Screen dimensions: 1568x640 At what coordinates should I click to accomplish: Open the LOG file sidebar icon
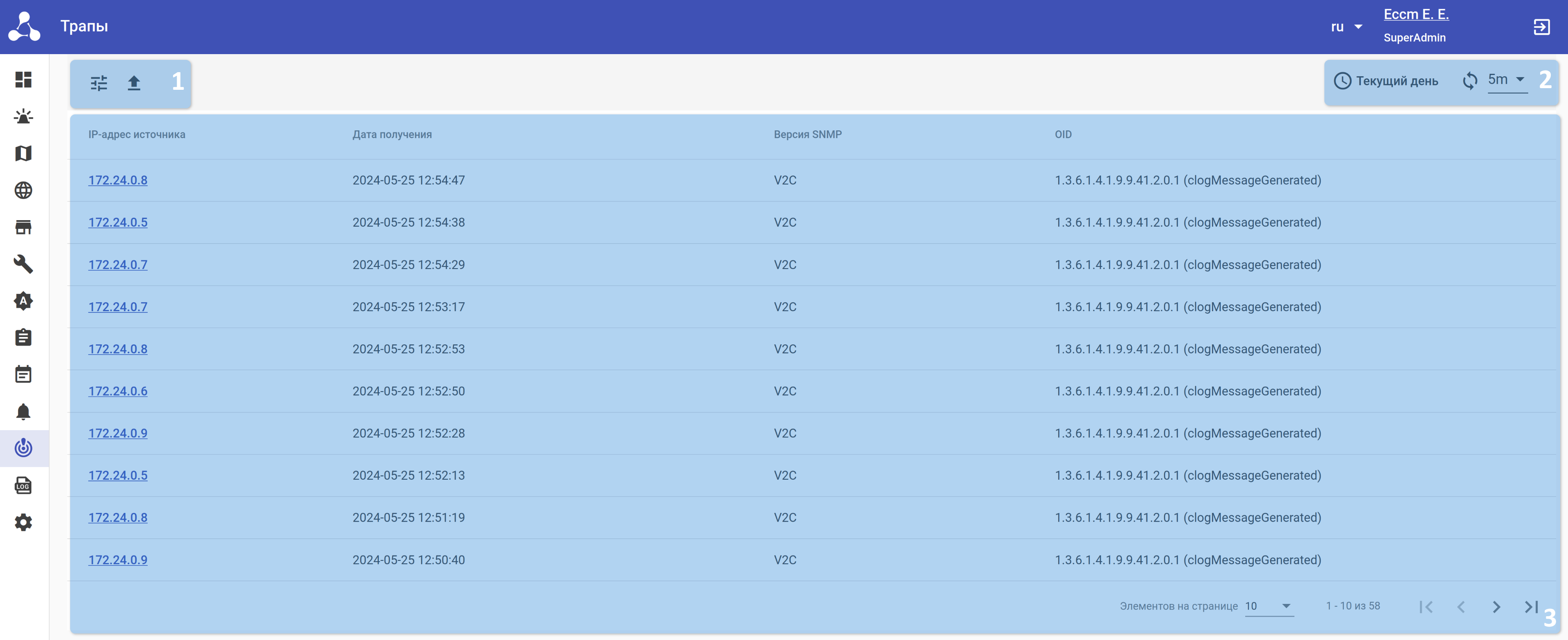click(23, 485)
